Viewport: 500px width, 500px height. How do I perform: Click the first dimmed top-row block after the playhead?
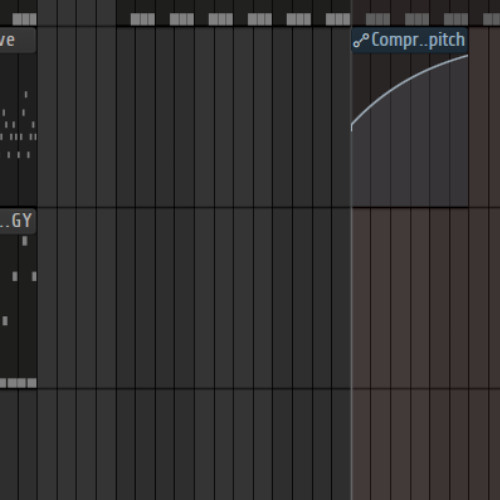(378, 19)
